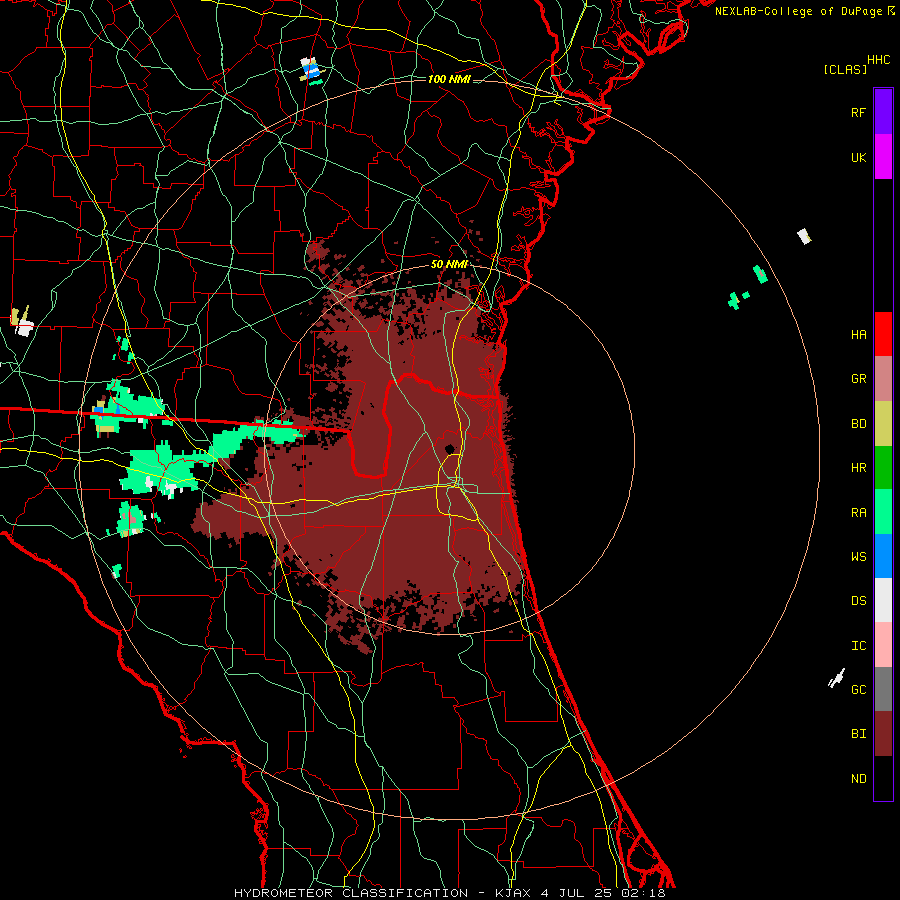
Task: Click the small white echo beside GC label
Action: point(836,678)
